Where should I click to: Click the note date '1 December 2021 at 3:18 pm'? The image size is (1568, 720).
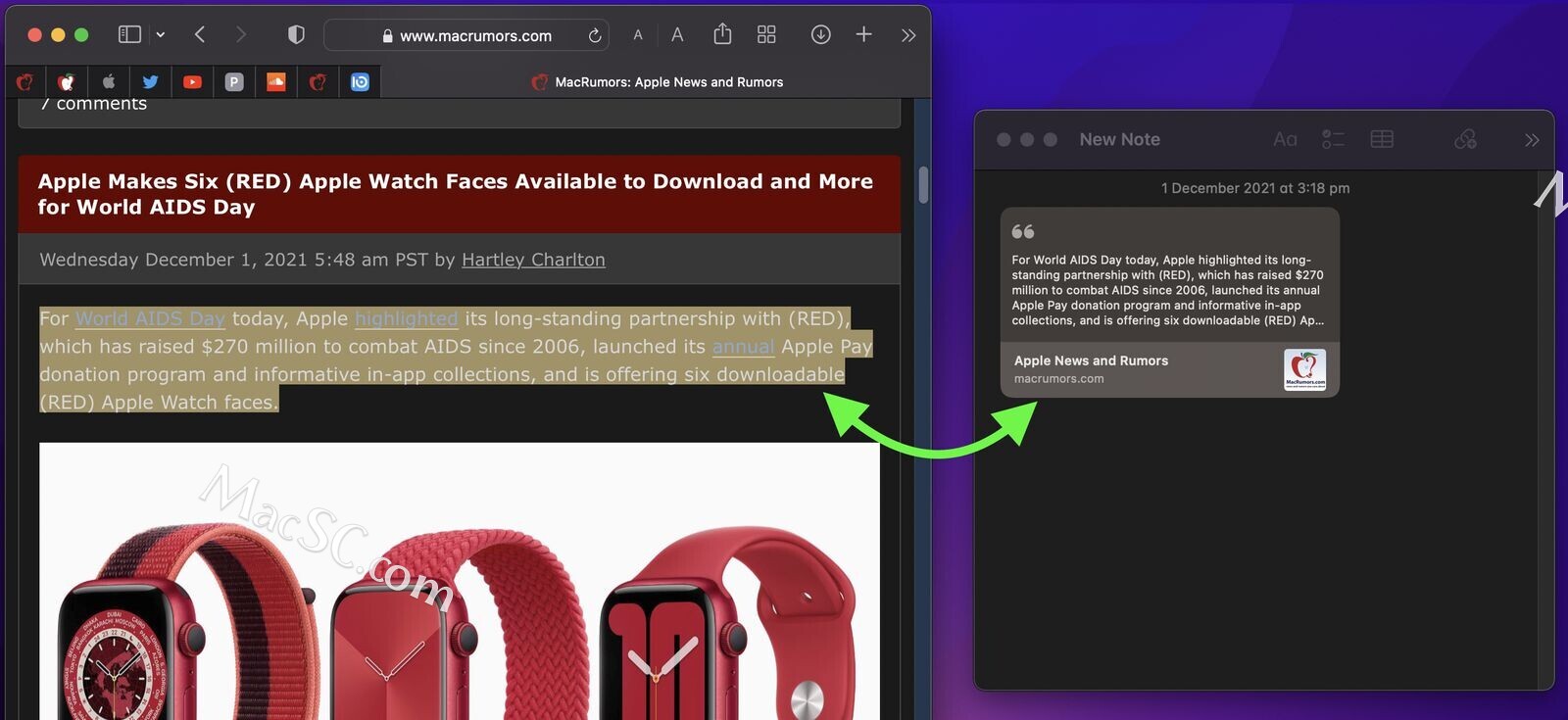(x=1255, y=188)
